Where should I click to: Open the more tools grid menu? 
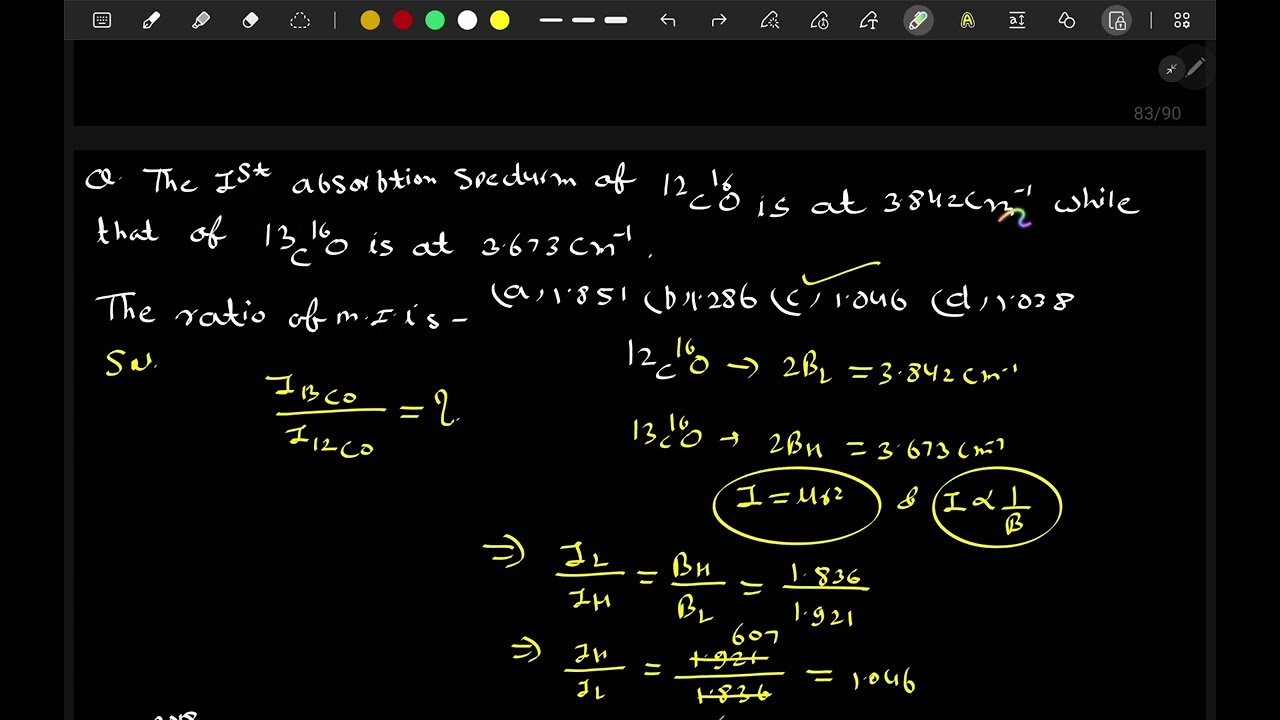[1182, 20]
